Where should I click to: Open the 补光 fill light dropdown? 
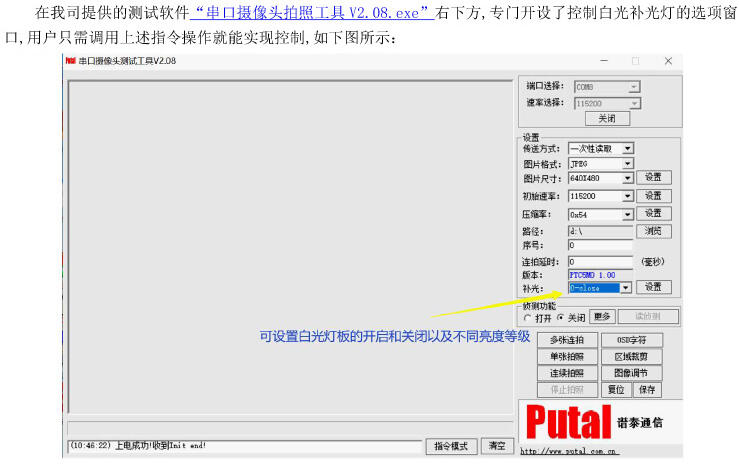[x=626, y=287]
